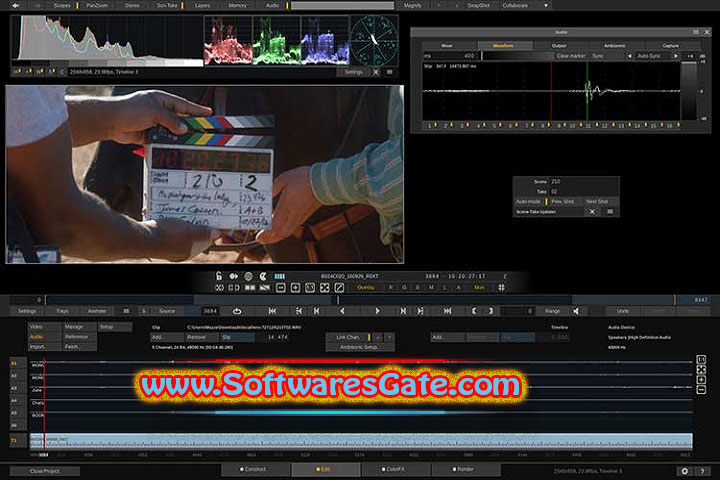The width and height of the screenshot is (720, 480).
Task: Click the lock icon above the player controls
Action: pos(219,276)
